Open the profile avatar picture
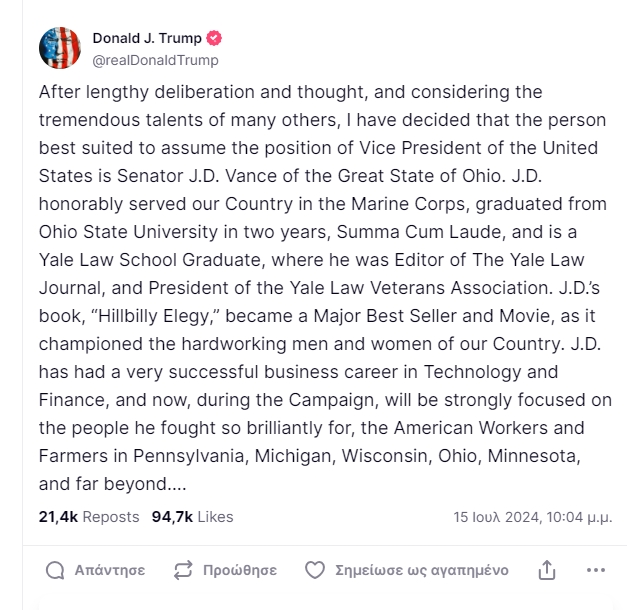The width and height of the screenshot is (627, 610). click(x=59, y=48)
